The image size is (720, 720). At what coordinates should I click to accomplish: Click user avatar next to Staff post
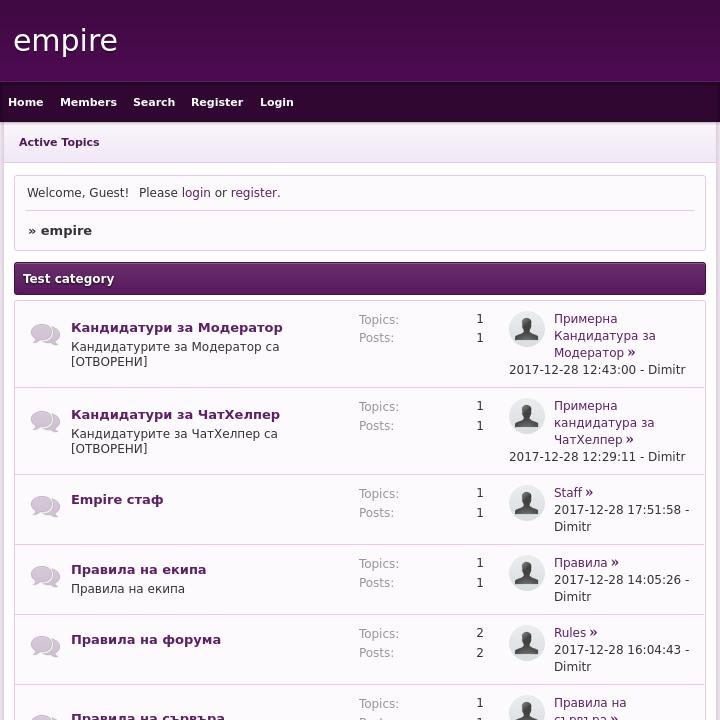[x=527, y=503]
